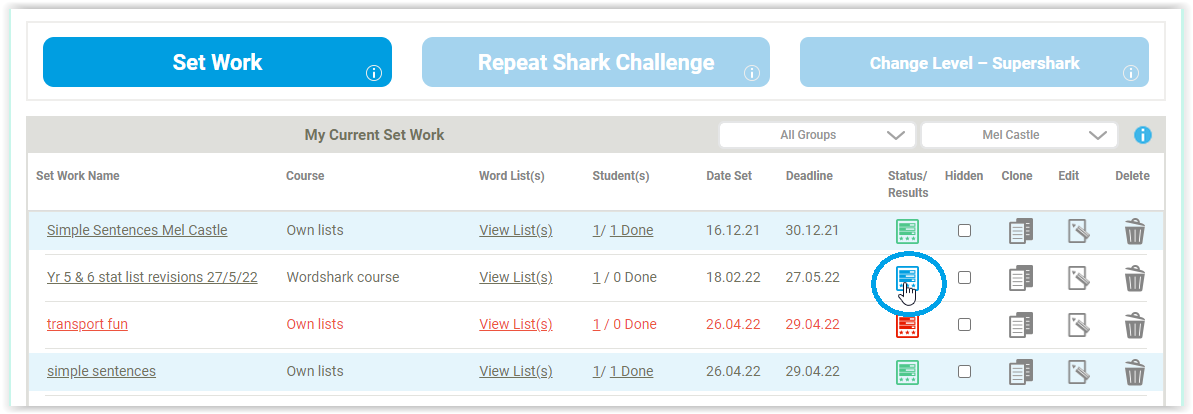Edit the transport fun set work
1193x414 pixels.
tap(1078, 325)
